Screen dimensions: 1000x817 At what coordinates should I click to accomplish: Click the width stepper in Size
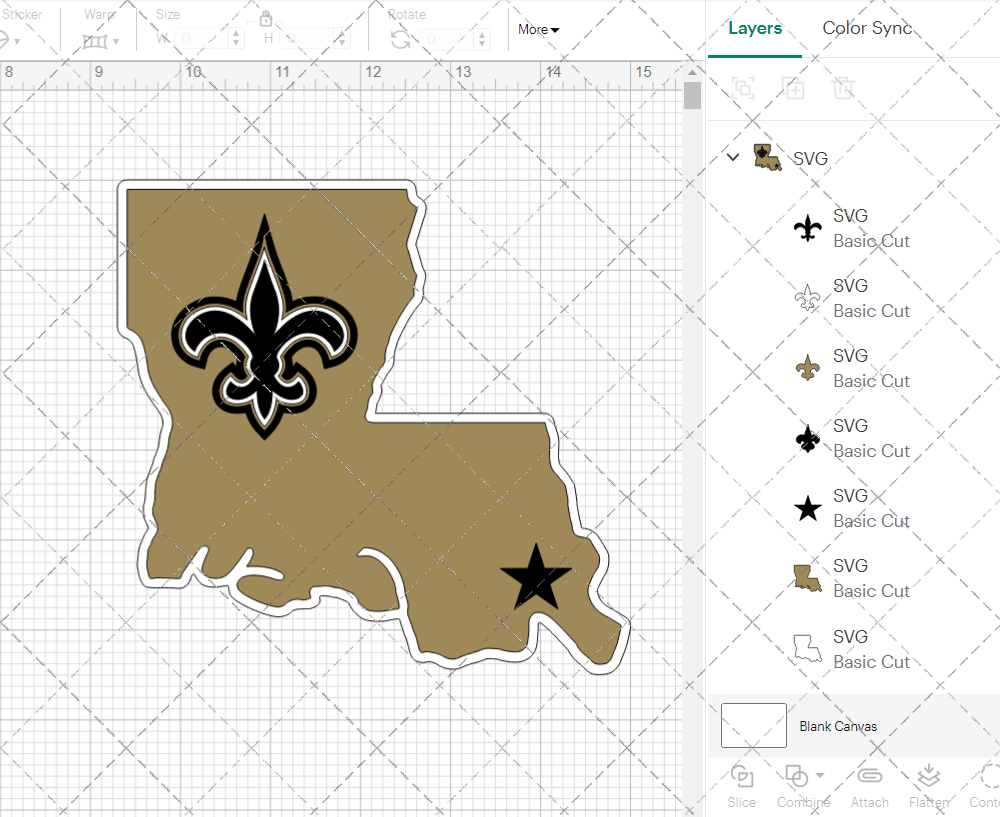point(236,39)
